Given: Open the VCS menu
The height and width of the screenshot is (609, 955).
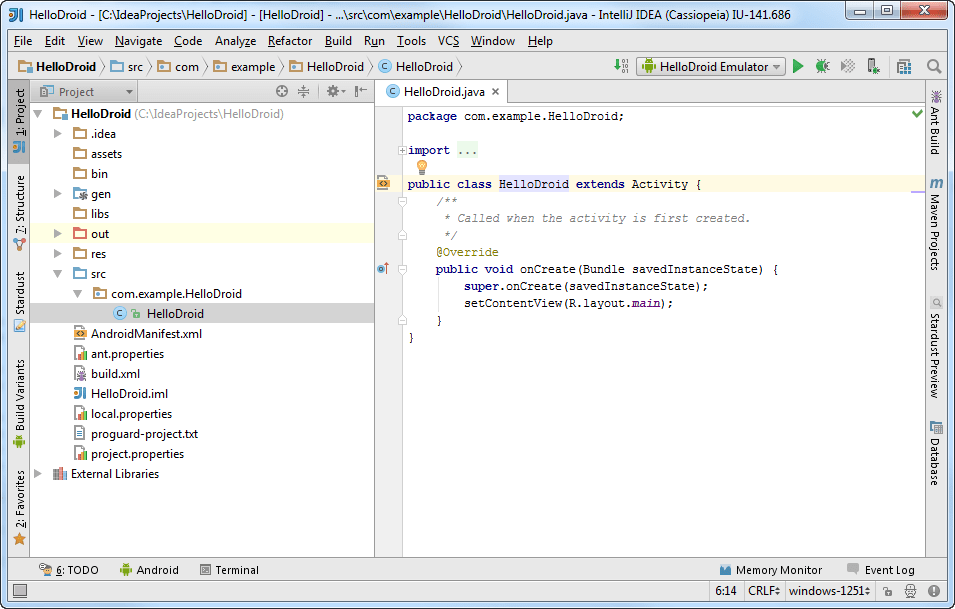Looking at the screenshot, I should [448, 41].
